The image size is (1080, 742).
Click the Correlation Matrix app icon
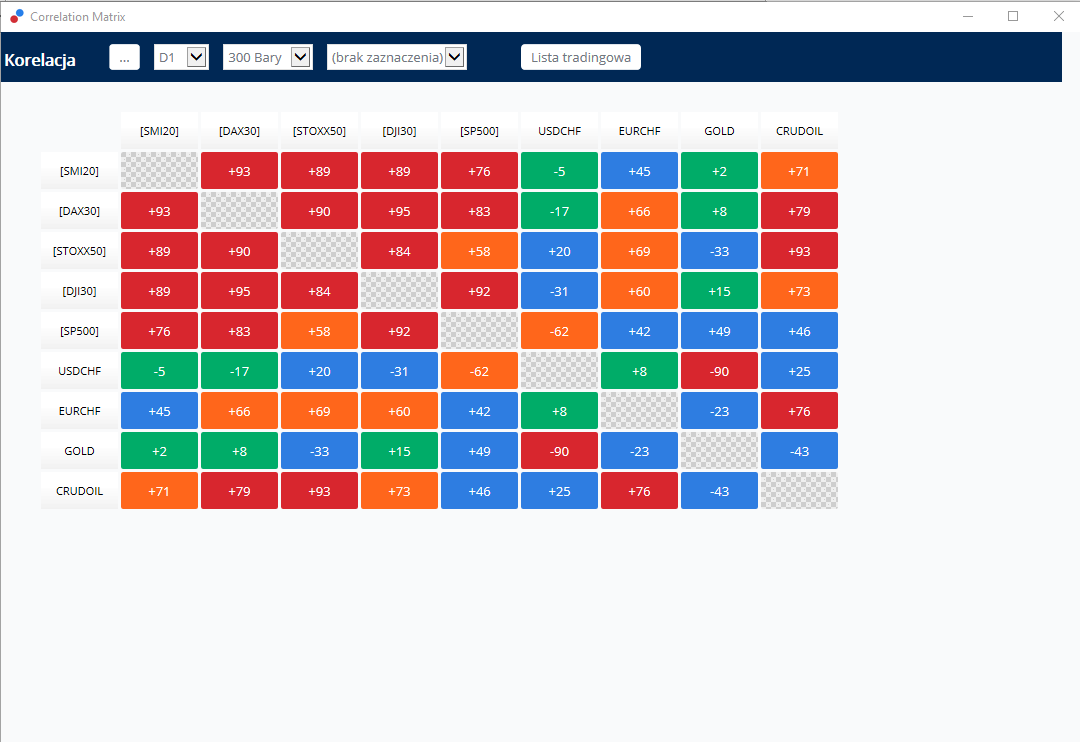pos(17,16)
